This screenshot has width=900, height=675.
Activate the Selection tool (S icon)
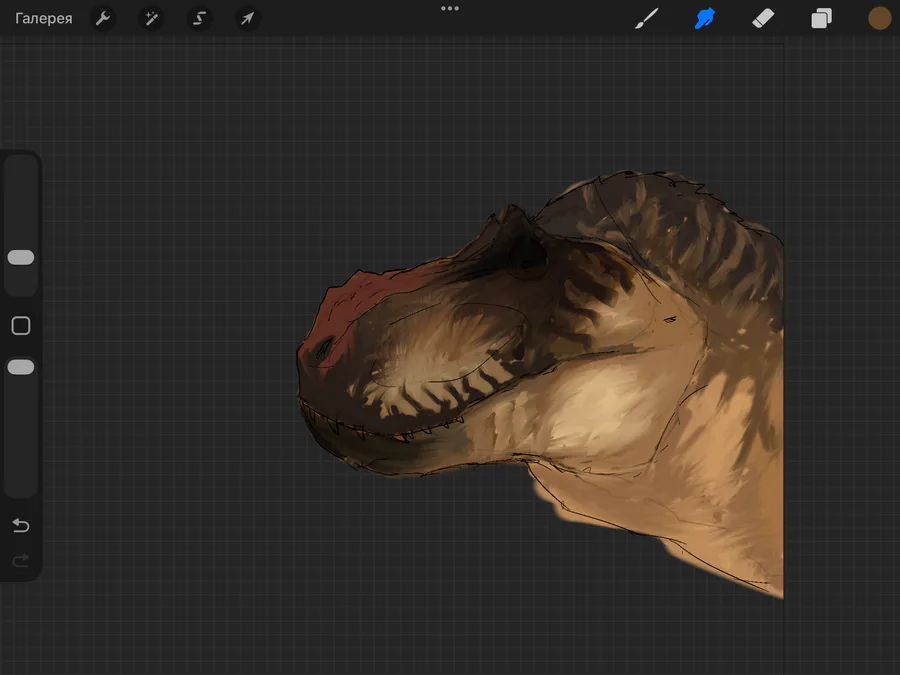click(199, 19)
